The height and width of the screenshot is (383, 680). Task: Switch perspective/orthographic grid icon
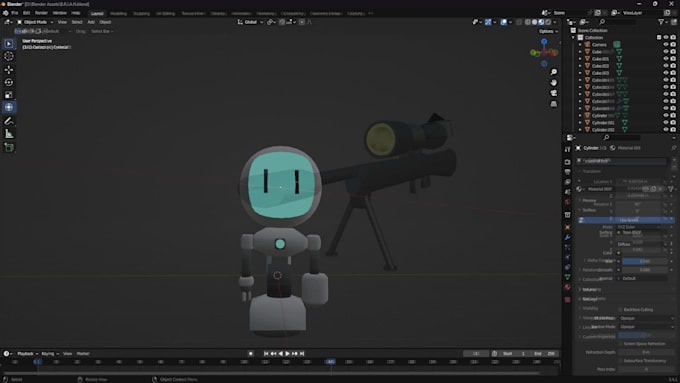point(554,104)
